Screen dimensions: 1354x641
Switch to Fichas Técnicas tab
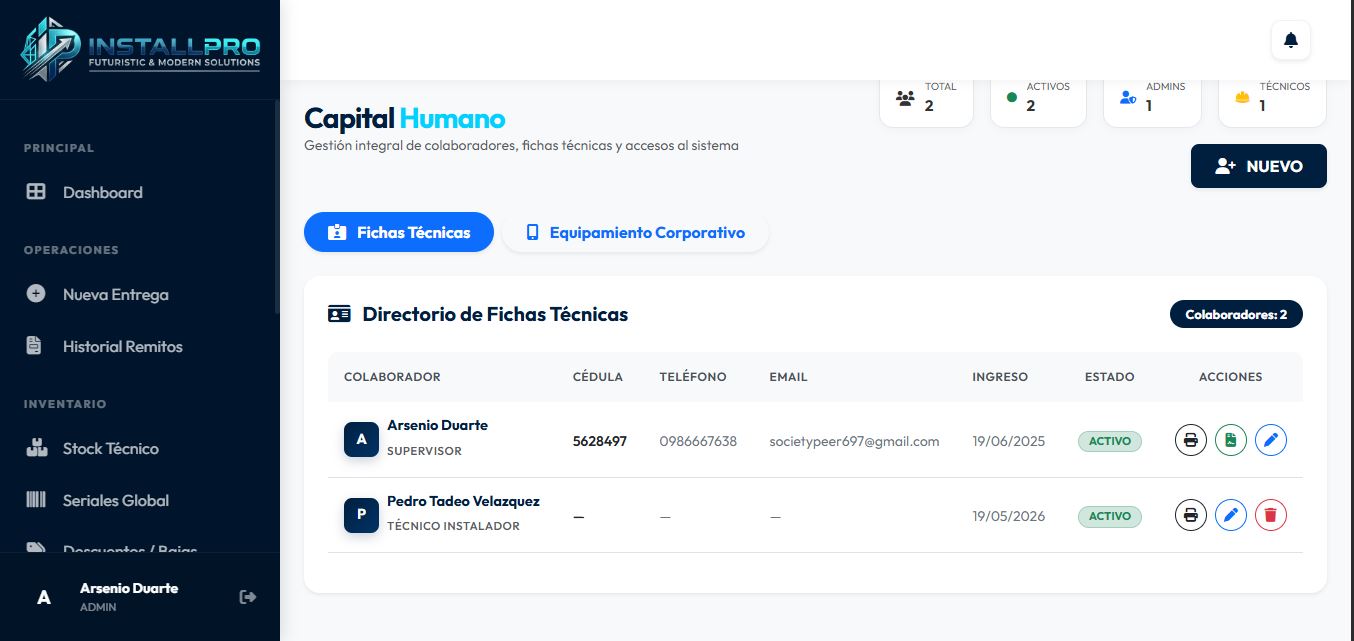point(399,232)
